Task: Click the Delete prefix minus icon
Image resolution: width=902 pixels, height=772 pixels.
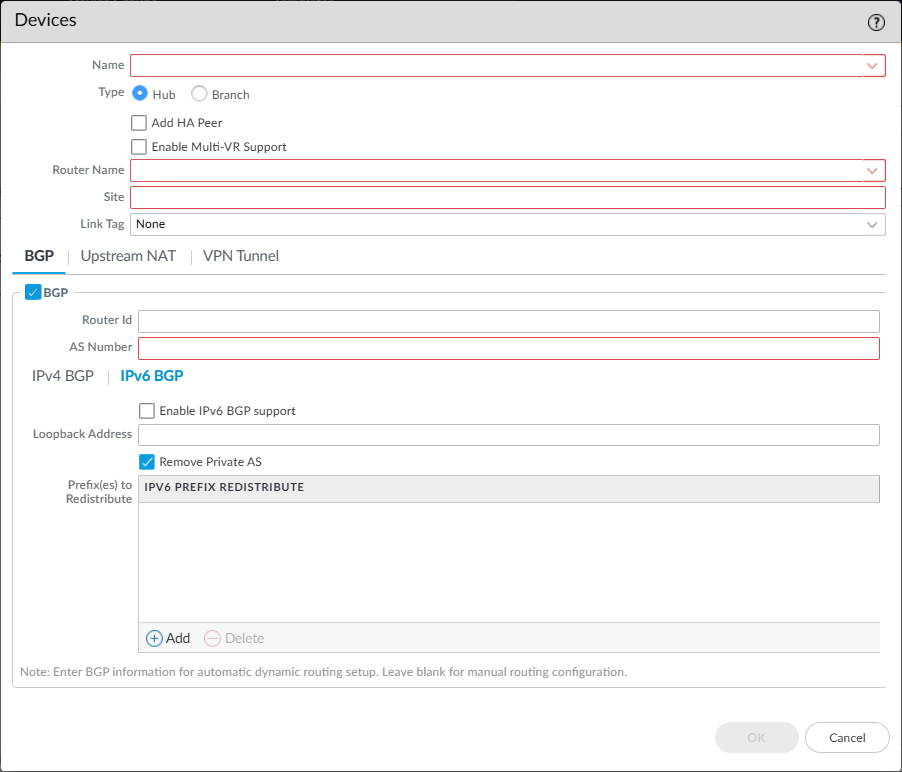Action: (x=212, y=638)
